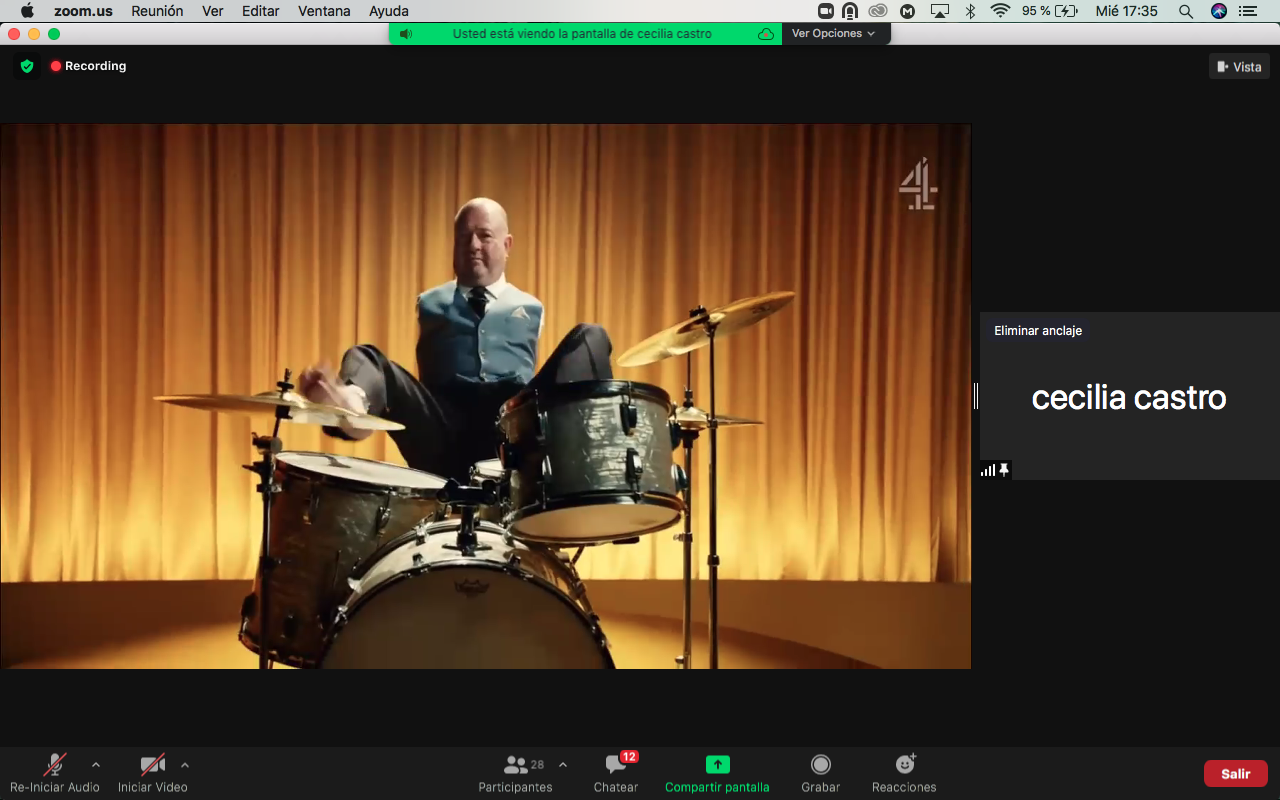
Task: Open Chatear with 12 unread messages
Action: [x=616, y=773]
